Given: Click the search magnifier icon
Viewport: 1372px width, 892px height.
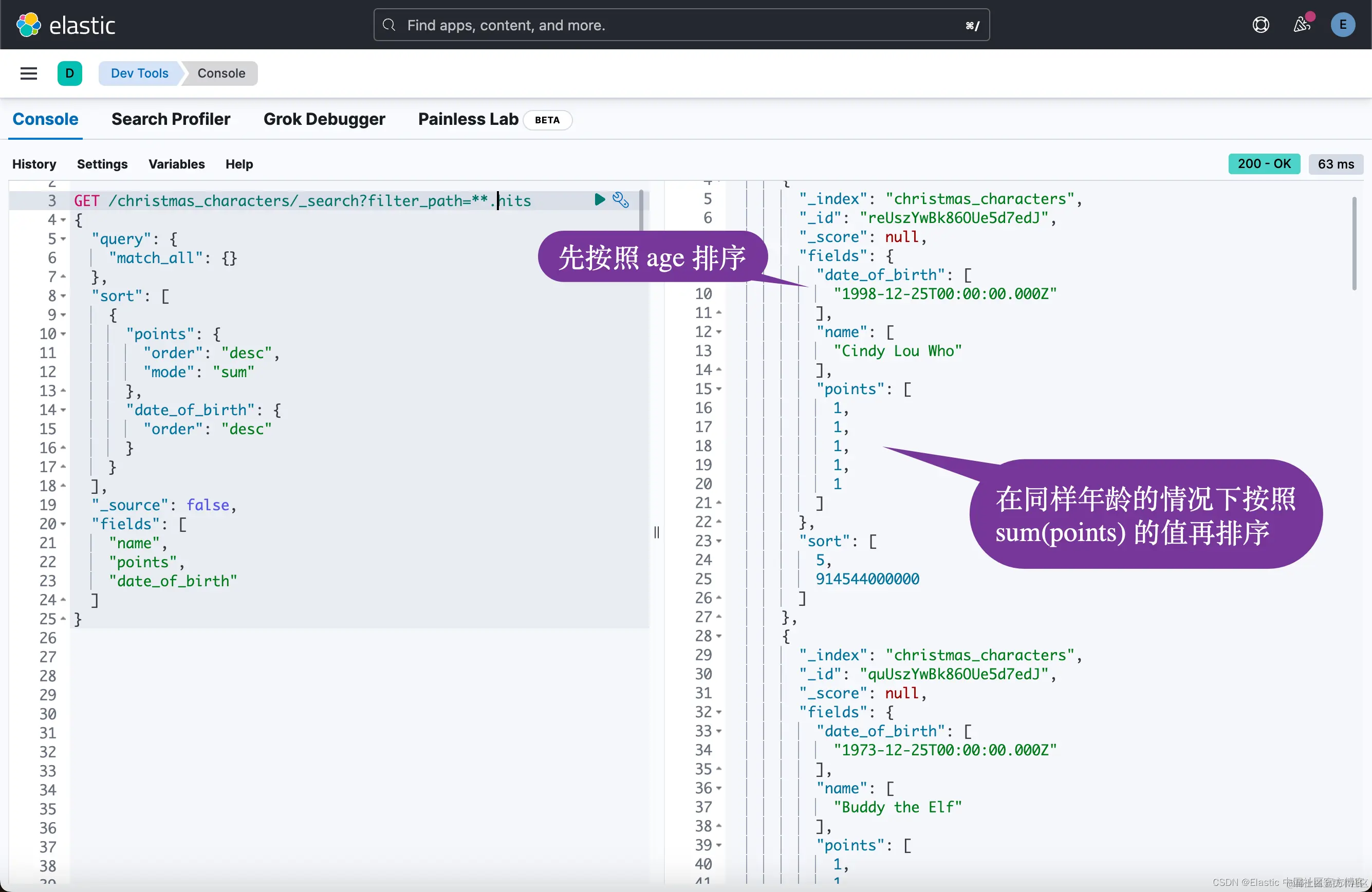Looking at the screenshot, I should [x=389, y=25].
